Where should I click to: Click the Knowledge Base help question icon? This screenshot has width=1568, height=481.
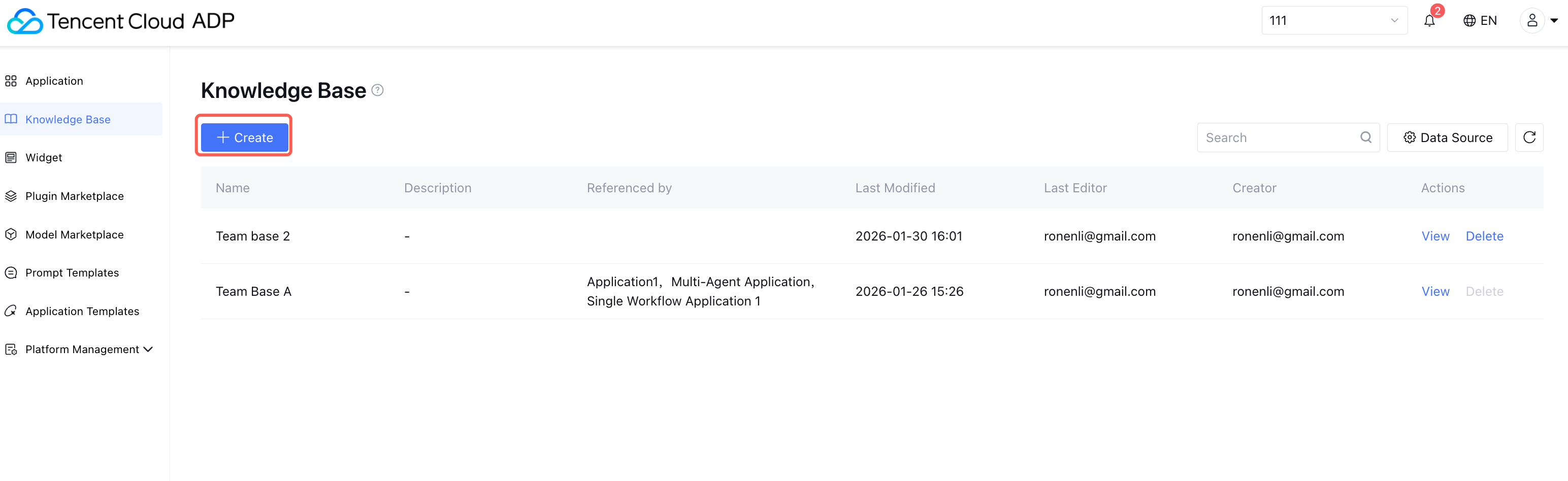pos(377,90)
